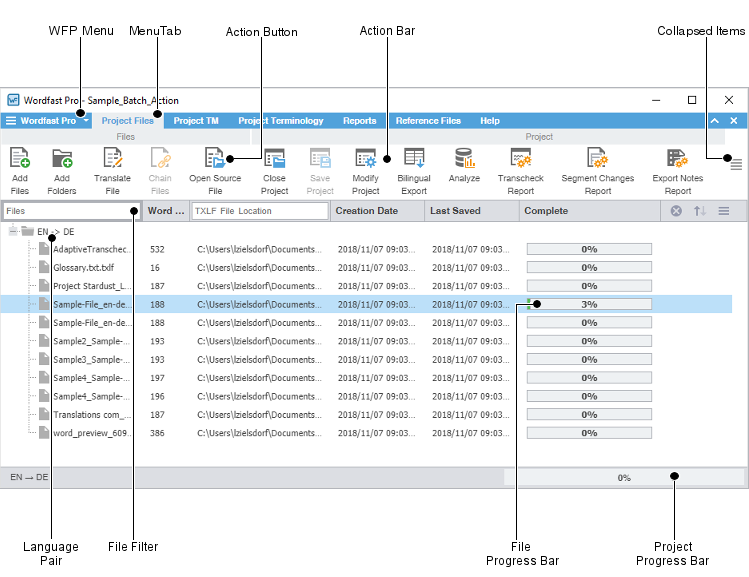Click the Add Files icon

pos(20,158)
